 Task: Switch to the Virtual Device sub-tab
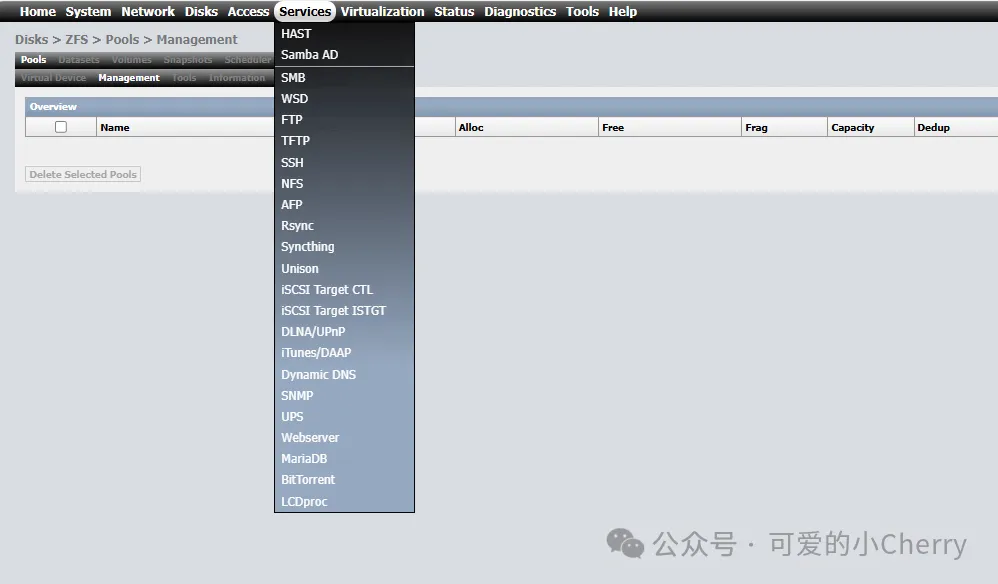[54, 78]
